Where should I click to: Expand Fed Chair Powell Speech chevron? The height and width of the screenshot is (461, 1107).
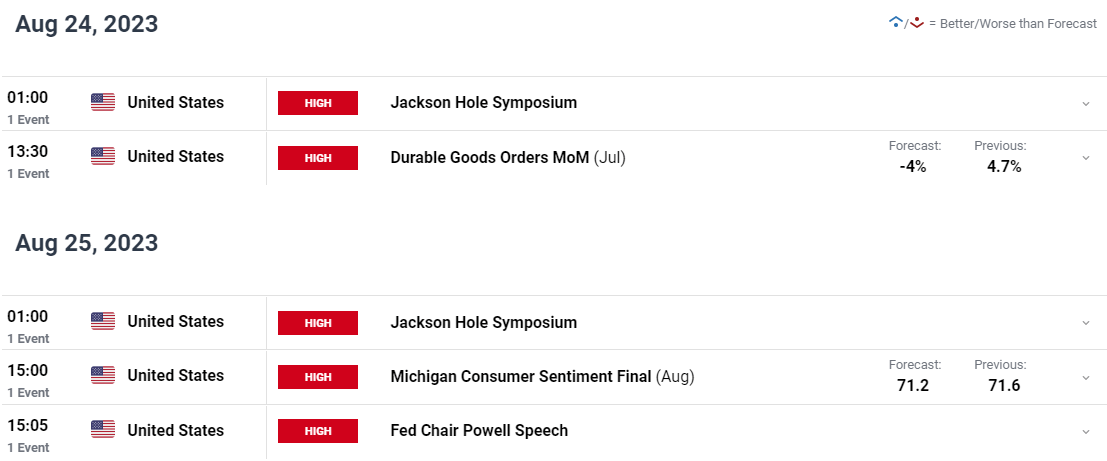click(1086, 431)
